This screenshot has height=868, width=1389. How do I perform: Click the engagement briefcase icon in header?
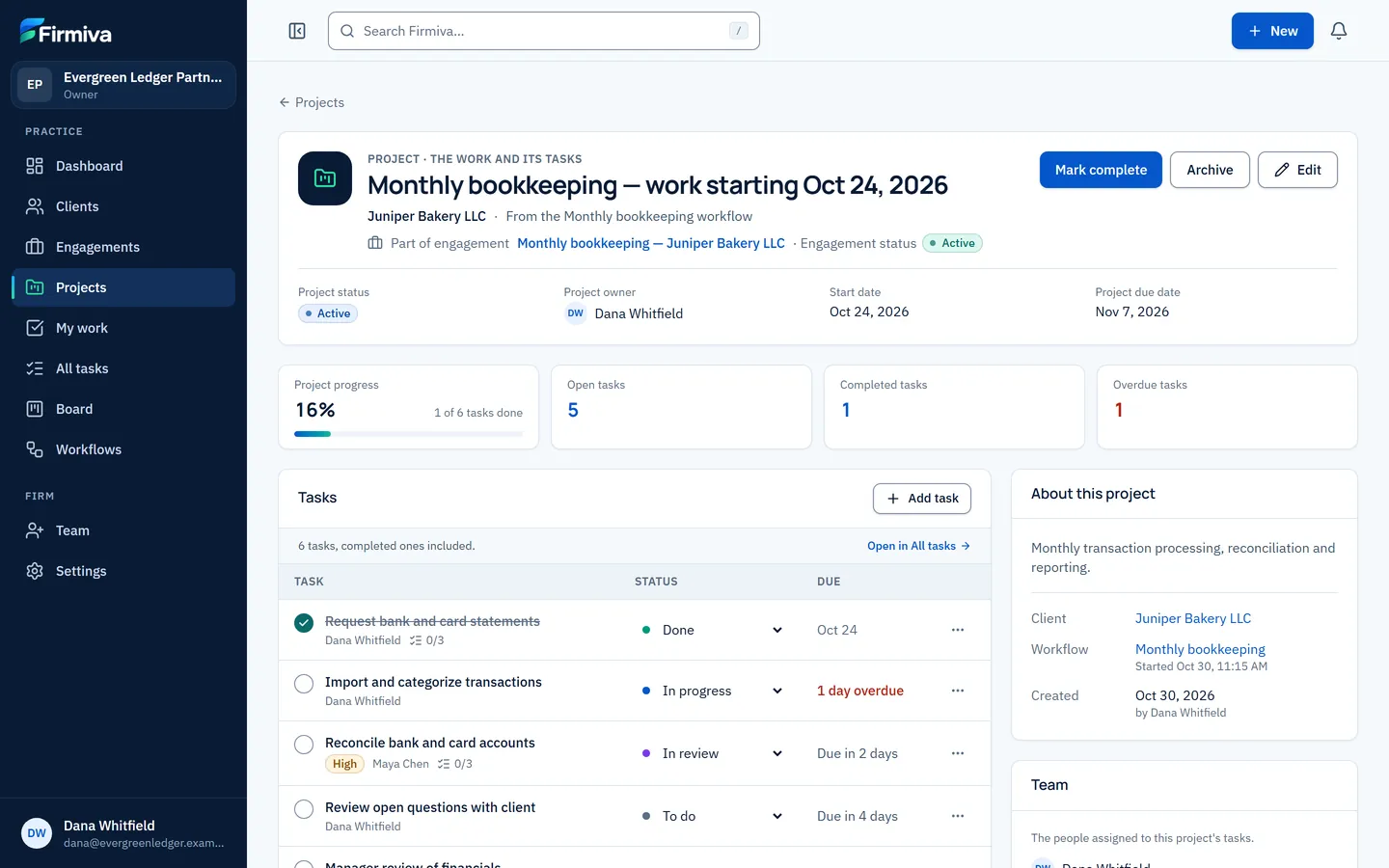(x=375, y=243)
